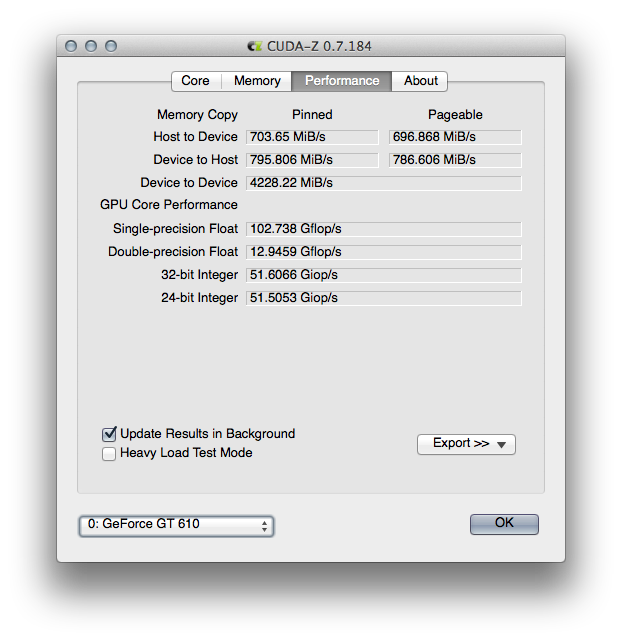
Task: Click the CUDA-Z 0.7.184 window title
Action: click(319, 46)
